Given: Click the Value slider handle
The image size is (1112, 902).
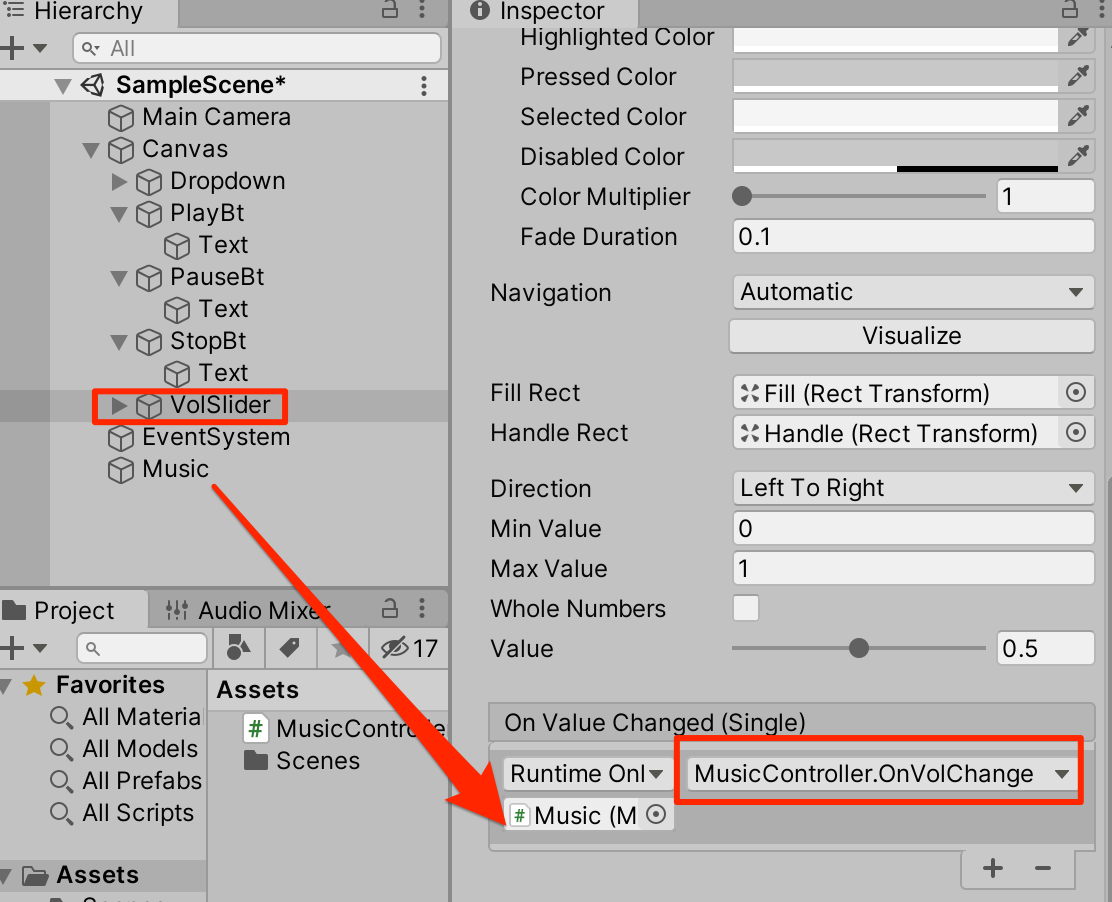Looking at the screenshot, I should [x=858, y=648].
